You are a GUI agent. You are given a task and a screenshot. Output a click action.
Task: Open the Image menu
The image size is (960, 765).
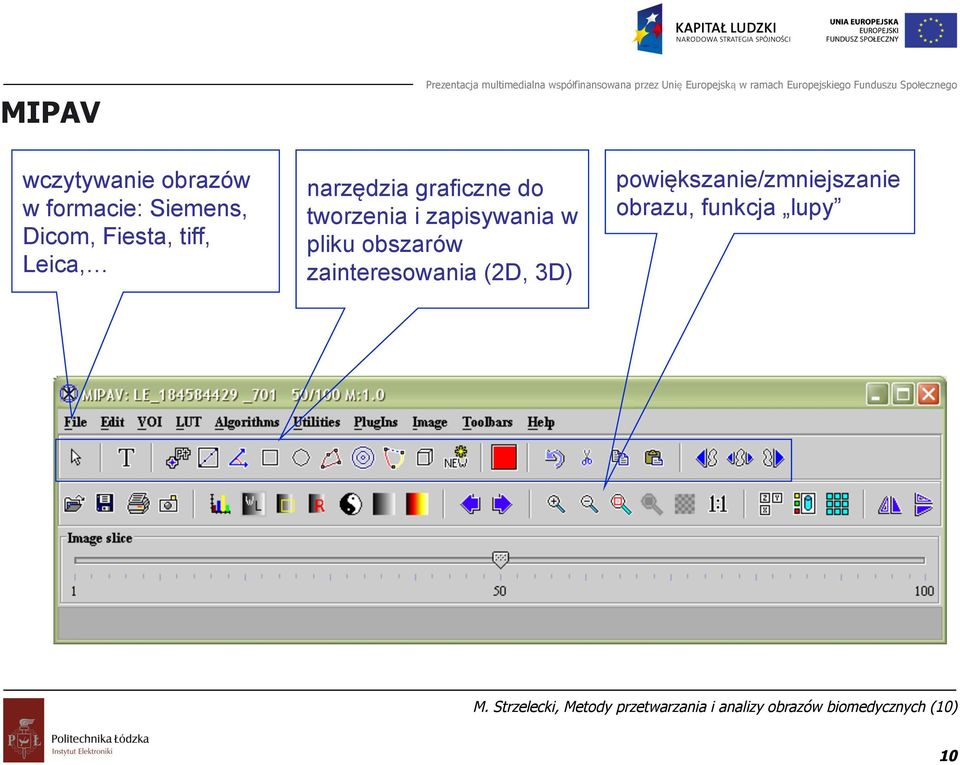coord(429,422)
